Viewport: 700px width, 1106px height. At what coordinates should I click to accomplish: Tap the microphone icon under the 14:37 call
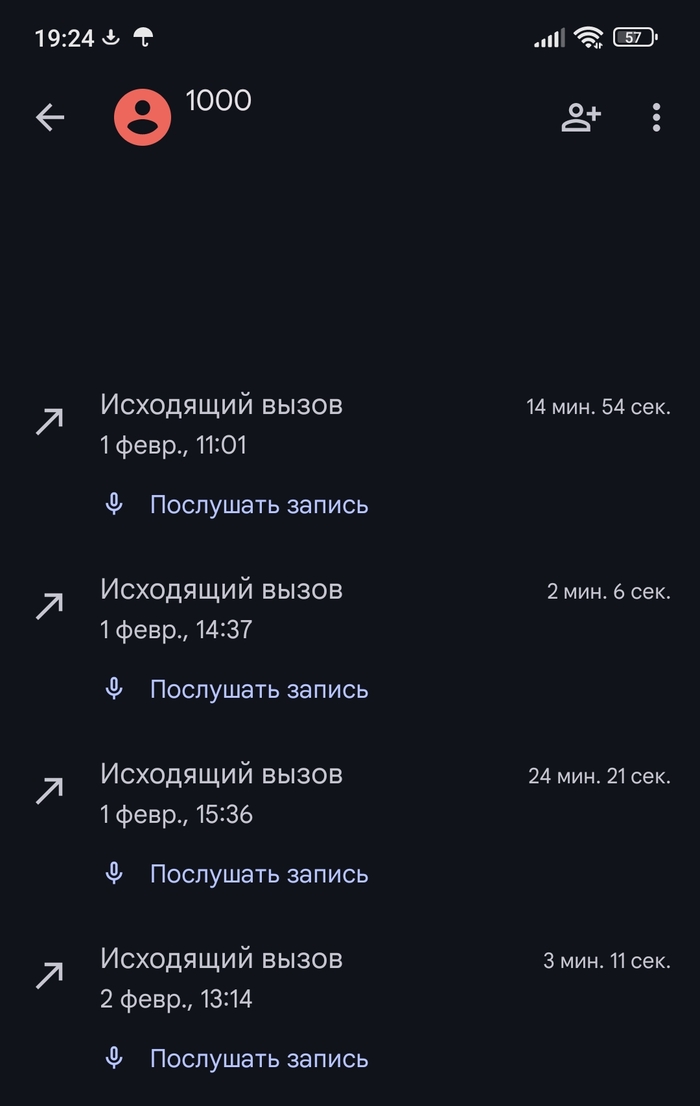click(x=114, y=689)
